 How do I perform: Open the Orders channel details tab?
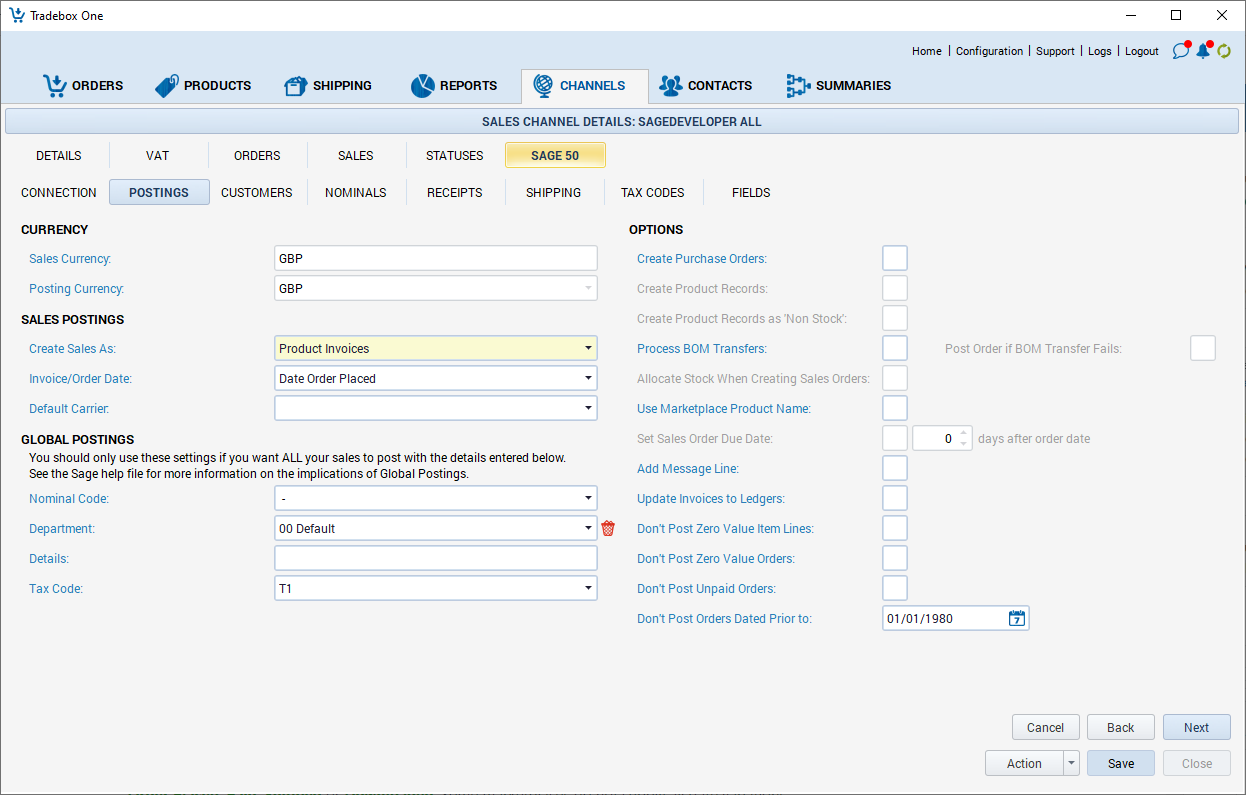point(257,155)
